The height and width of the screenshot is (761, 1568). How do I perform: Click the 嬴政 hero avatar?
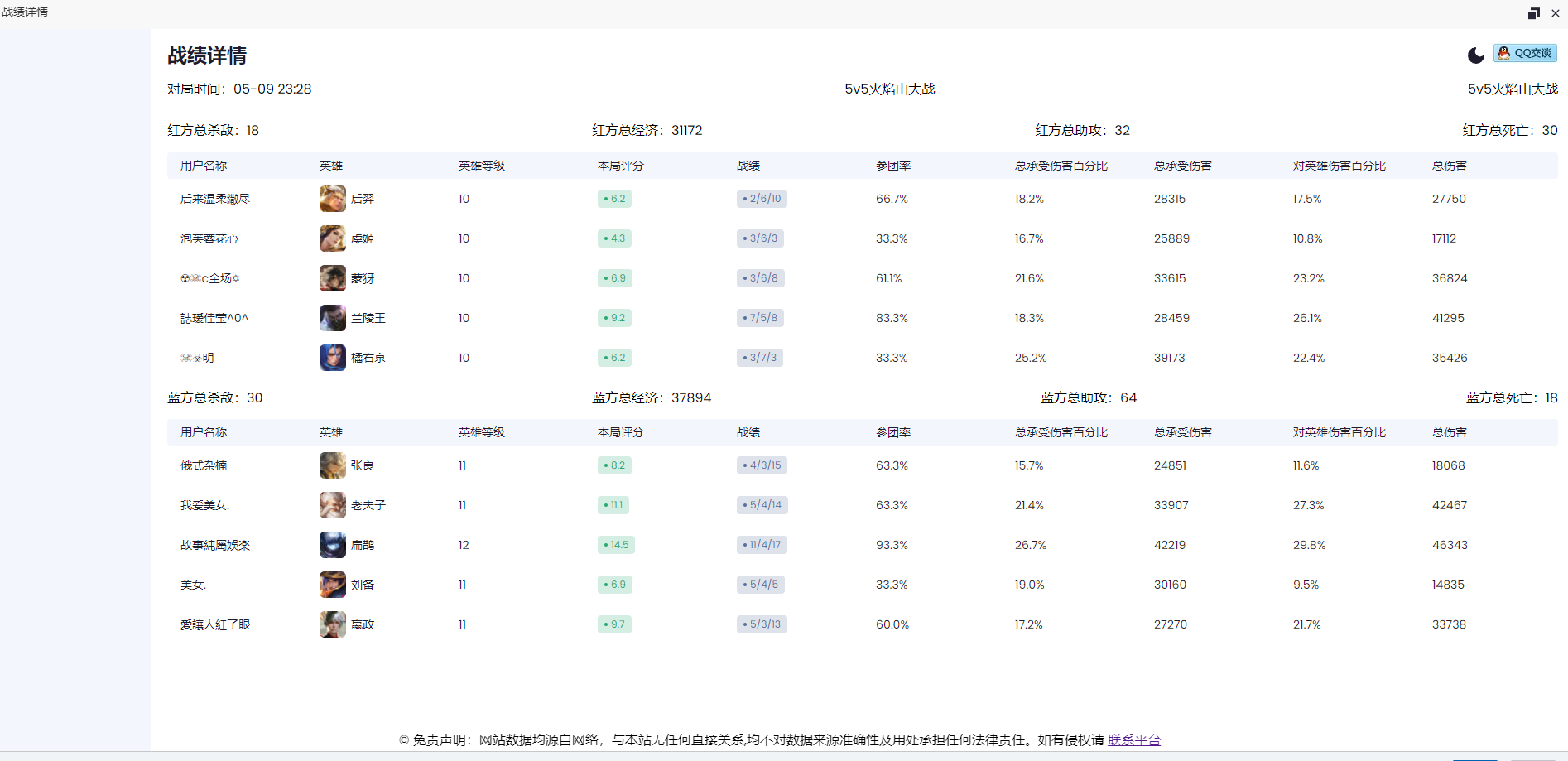coord(333,624)
